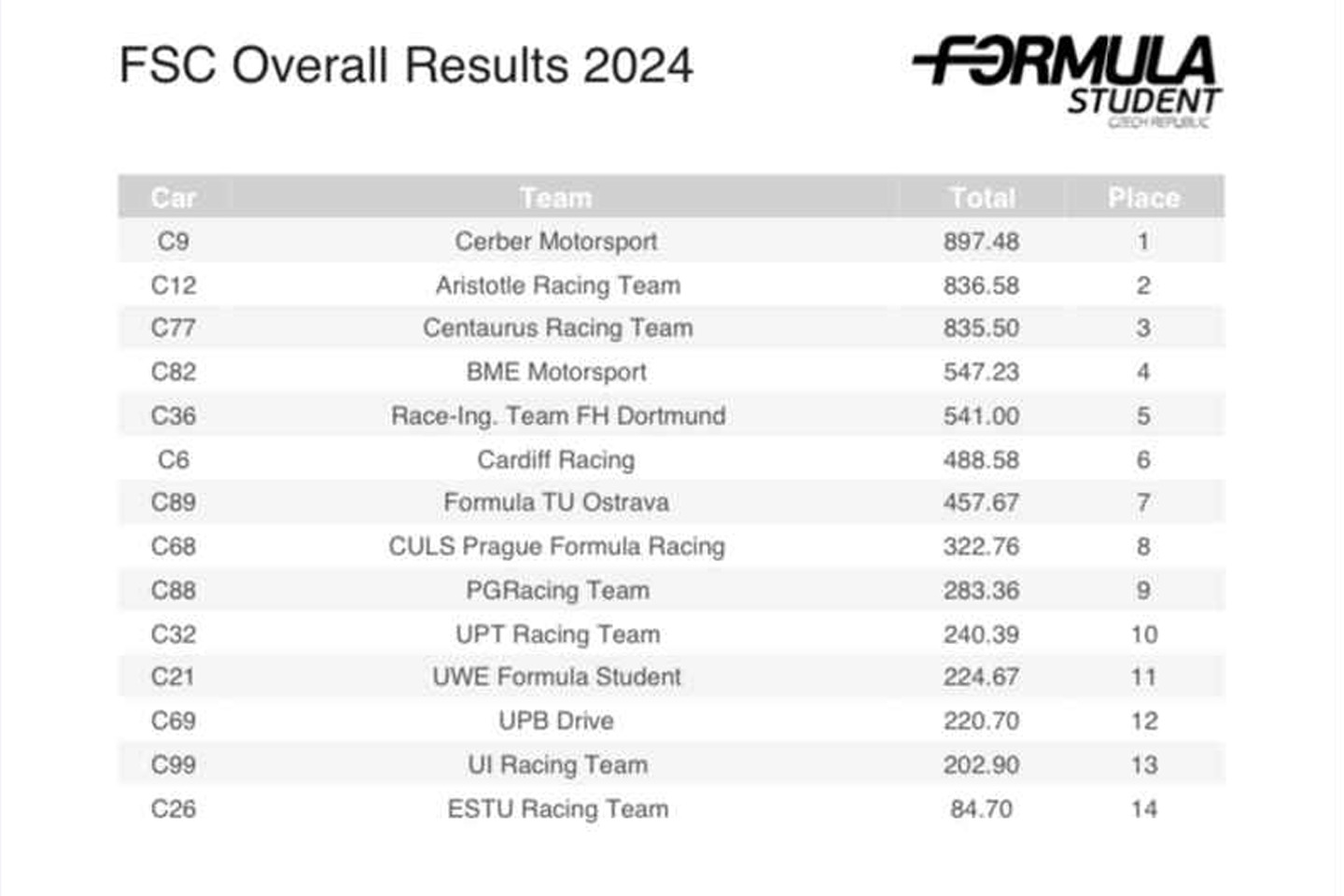Click the Aristotle Racing Team entry
The width and height of the screenshot is (1344, 896).
click(557, 286)
